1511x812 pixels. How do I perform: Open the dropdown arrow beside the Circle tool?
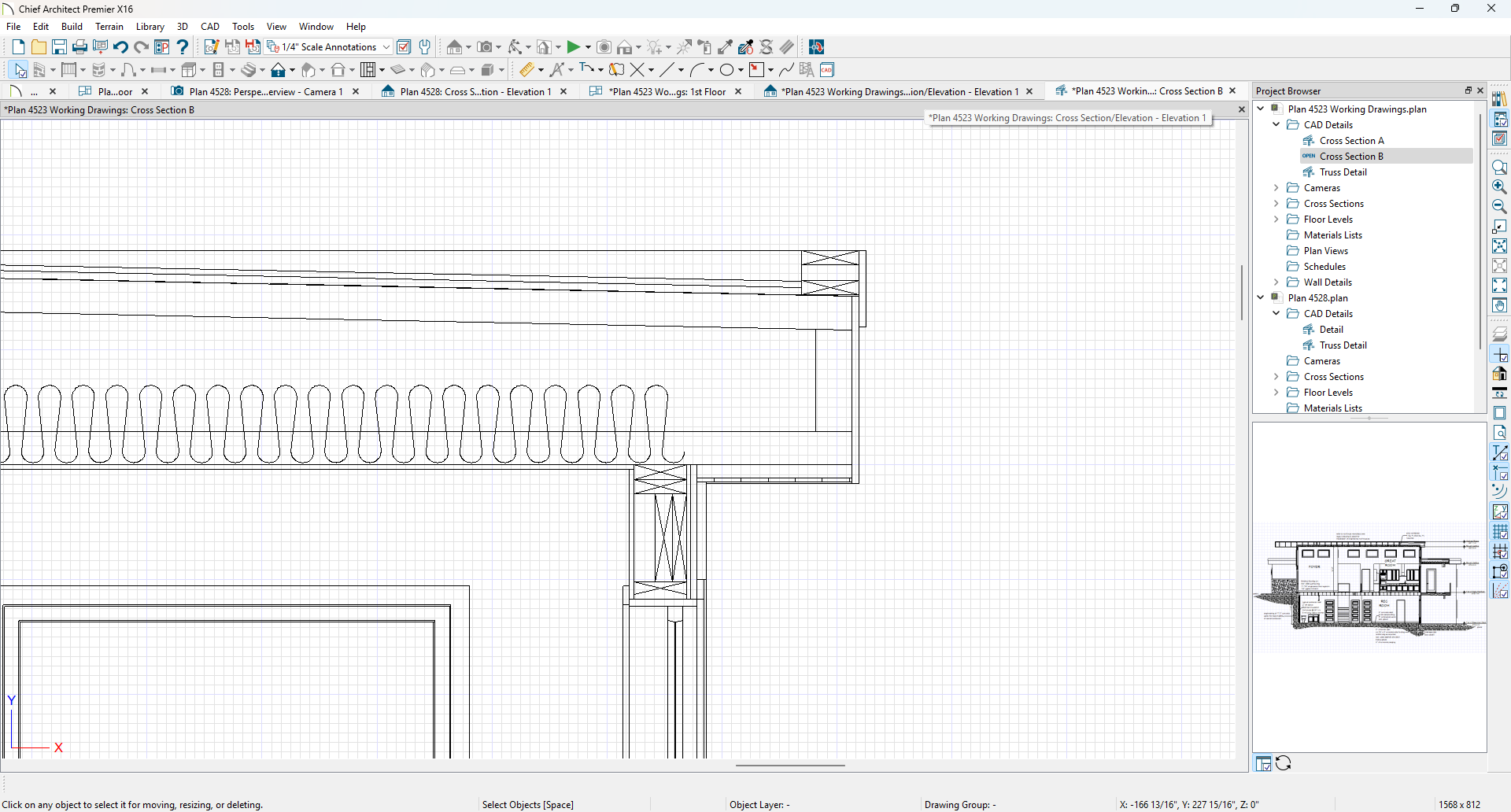[x=741, y=70]
